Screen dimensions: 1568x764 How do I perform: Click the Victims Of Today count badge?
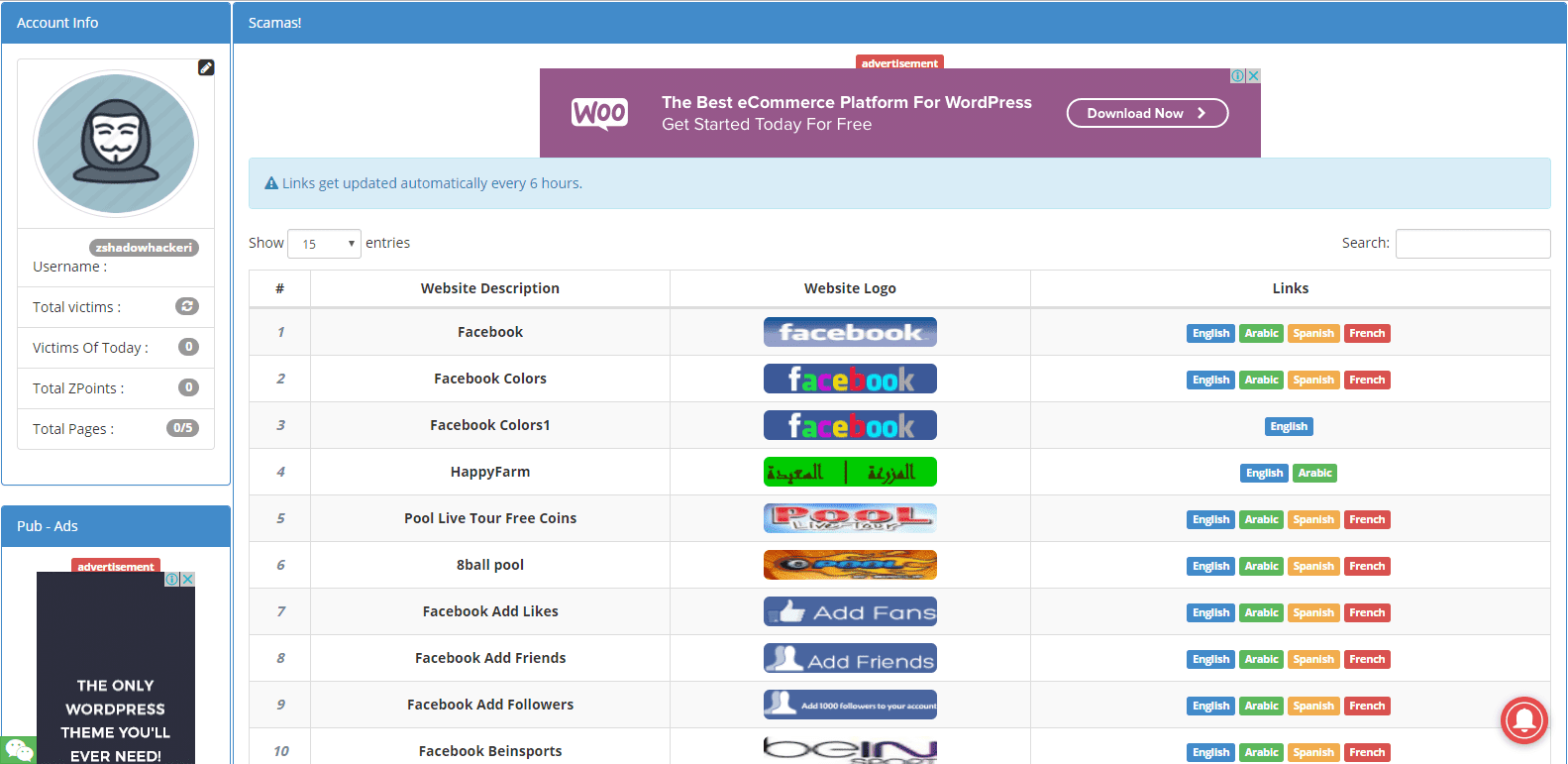[x=188, y=347]
